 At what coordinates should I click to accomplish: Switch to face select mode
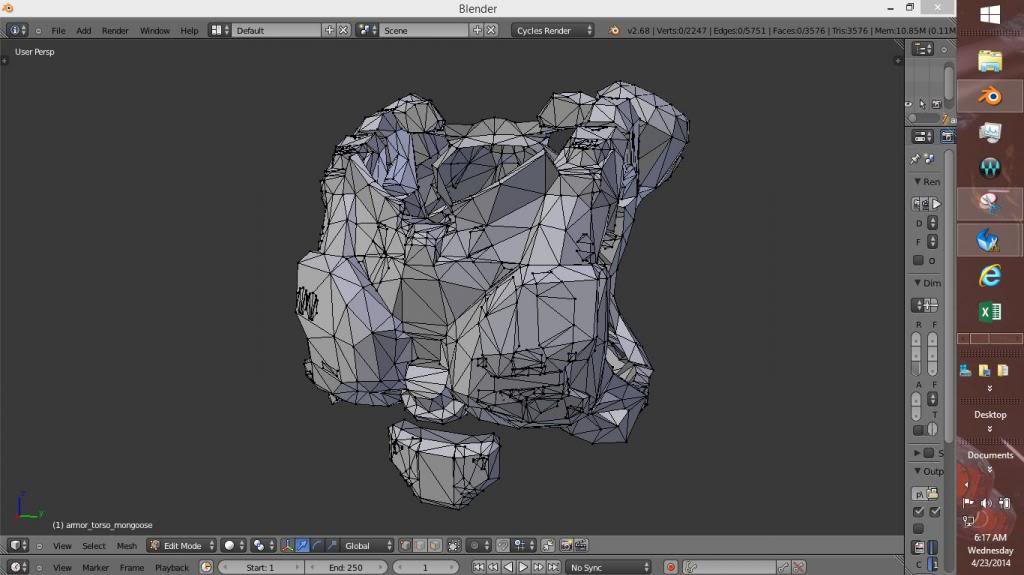point(433,546)
